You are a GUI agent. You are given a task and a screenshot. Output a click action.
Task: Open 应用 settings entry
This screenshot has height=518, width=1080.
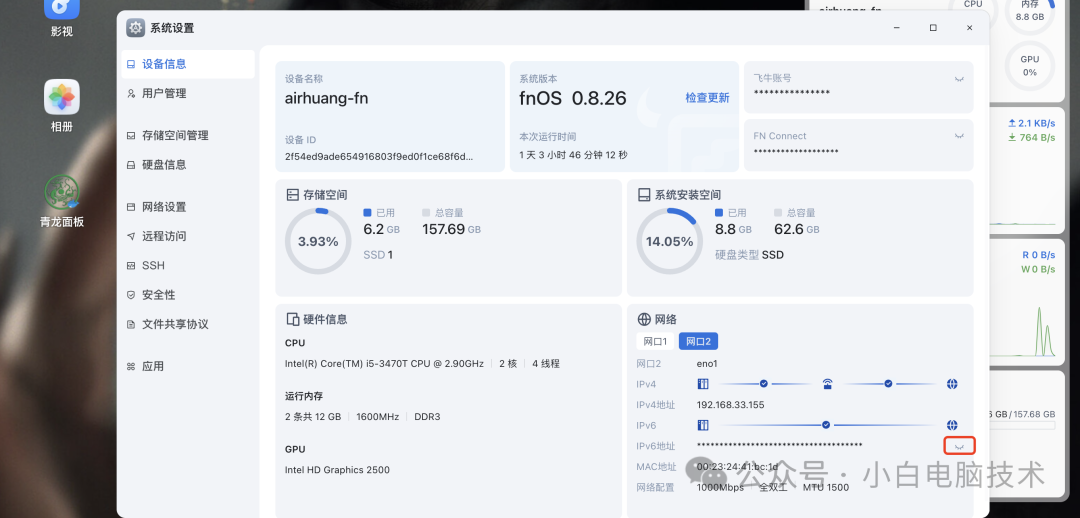pos(188,366)
